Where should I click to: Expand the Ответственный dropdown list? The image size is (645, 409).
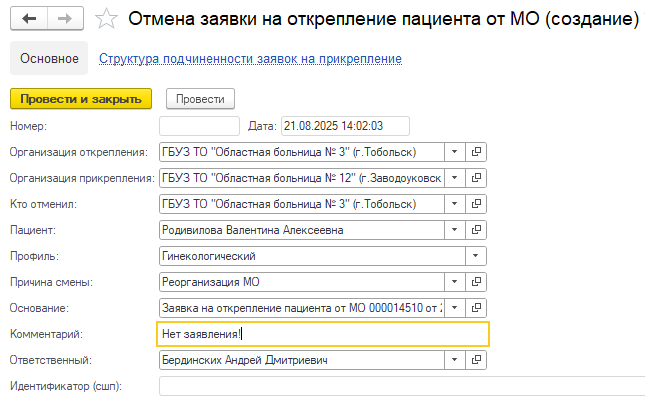coord(454,360)
